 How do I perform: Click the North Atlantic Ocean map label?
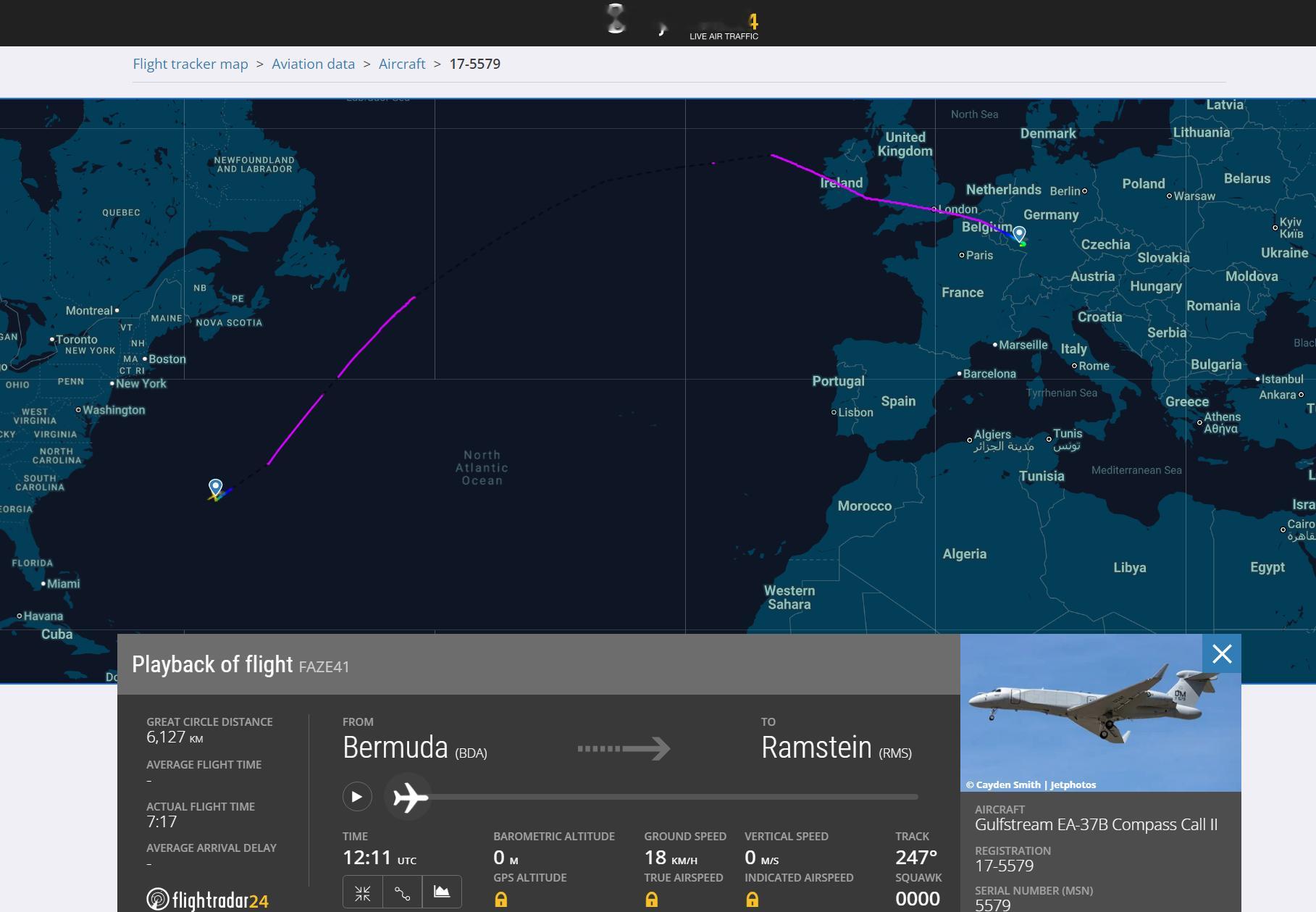coord(482,468)
